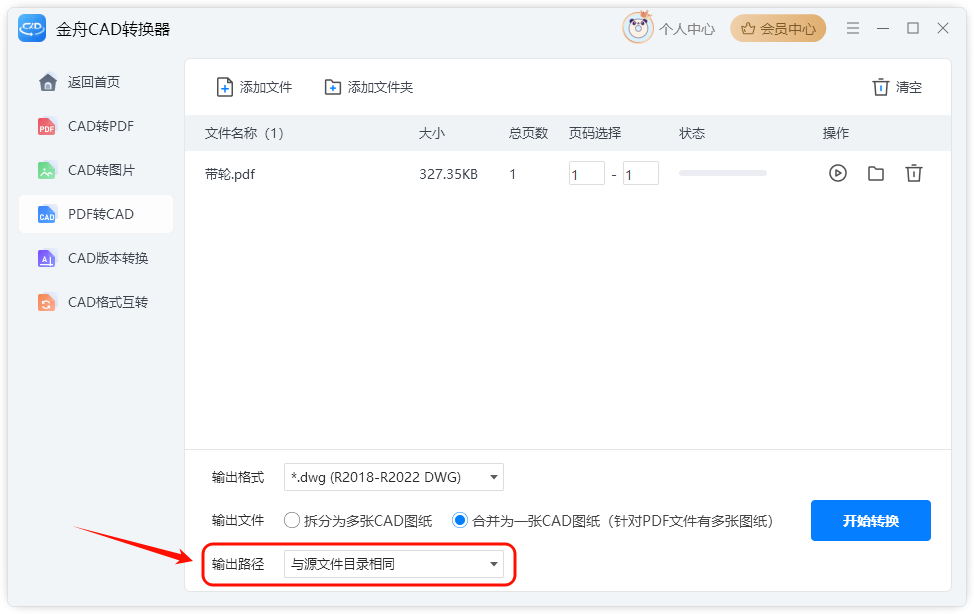974x614 pixels.
Task: Select the 带轮.pdf file name
Action: click(230, 174)
